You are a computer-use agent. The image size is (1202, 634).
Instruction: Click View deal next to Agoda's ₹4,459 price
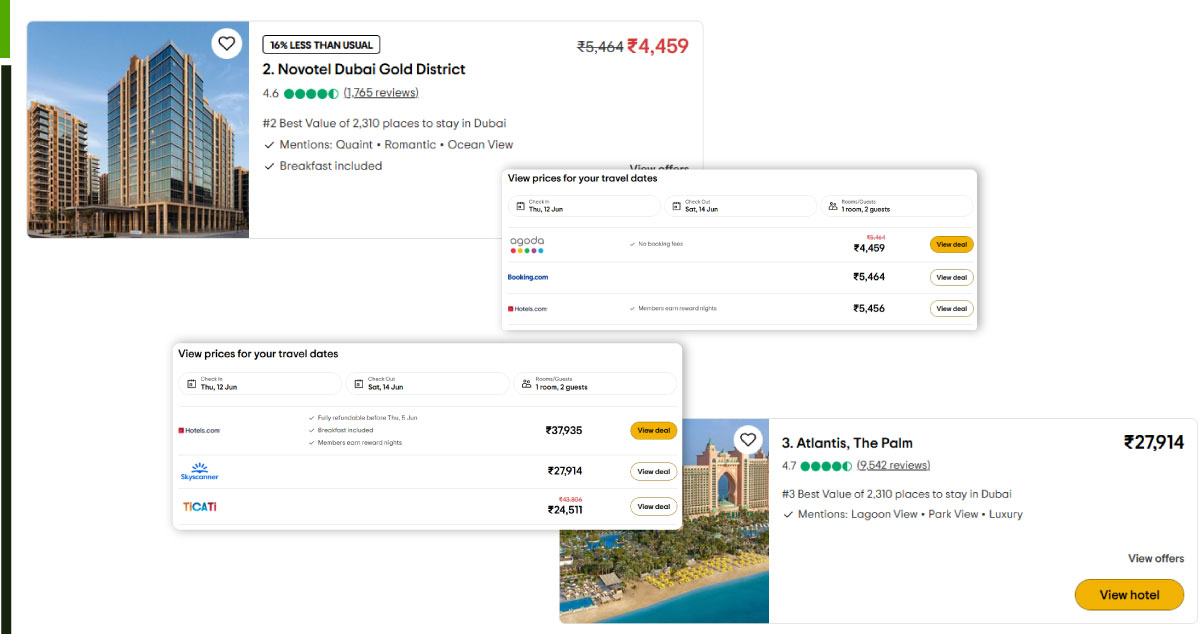[x=951, y=244]
